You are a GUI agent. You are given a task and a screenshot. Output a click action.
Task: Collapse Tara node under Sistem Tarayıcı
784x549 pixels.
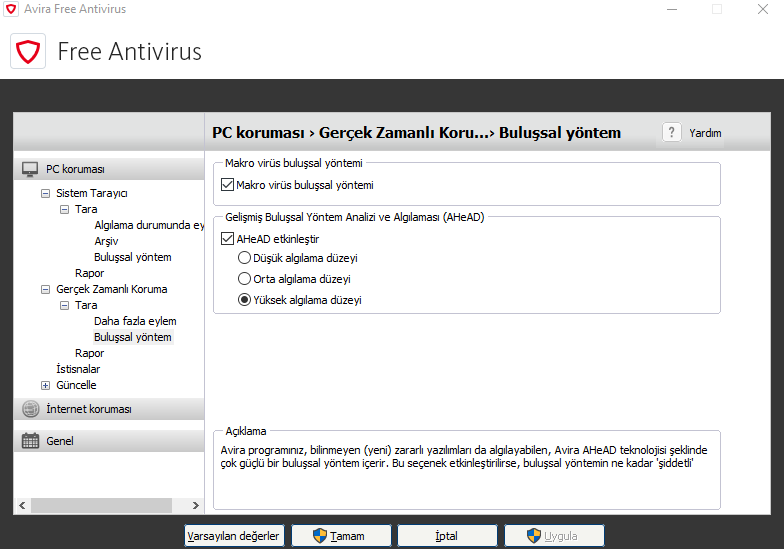coord(64,210)
